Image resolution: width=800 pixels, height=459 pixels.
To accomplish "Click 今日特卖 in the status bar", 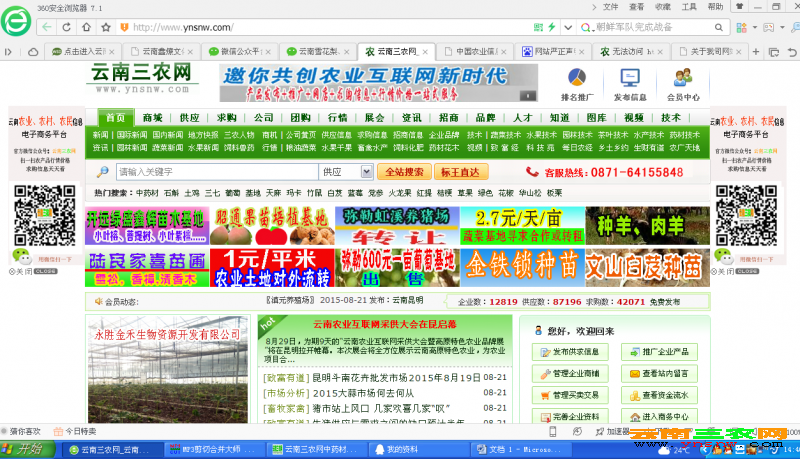I will pos(75,431).
